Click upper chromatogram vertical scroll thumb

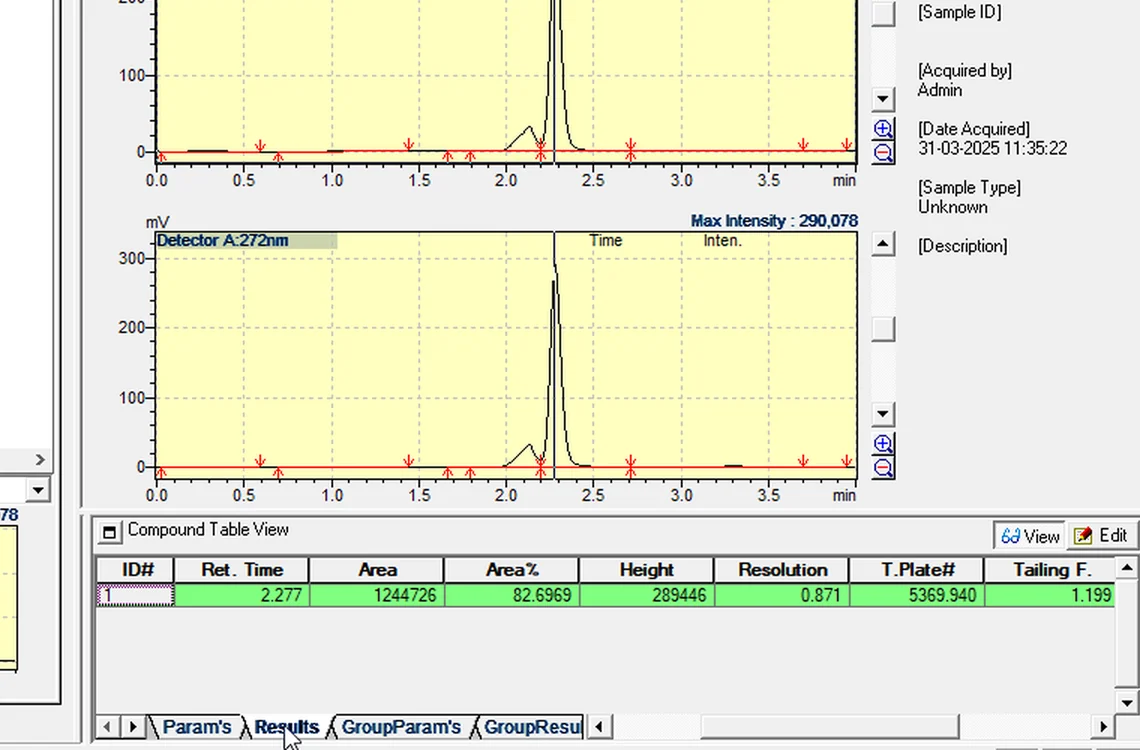(x=883, y=14)
